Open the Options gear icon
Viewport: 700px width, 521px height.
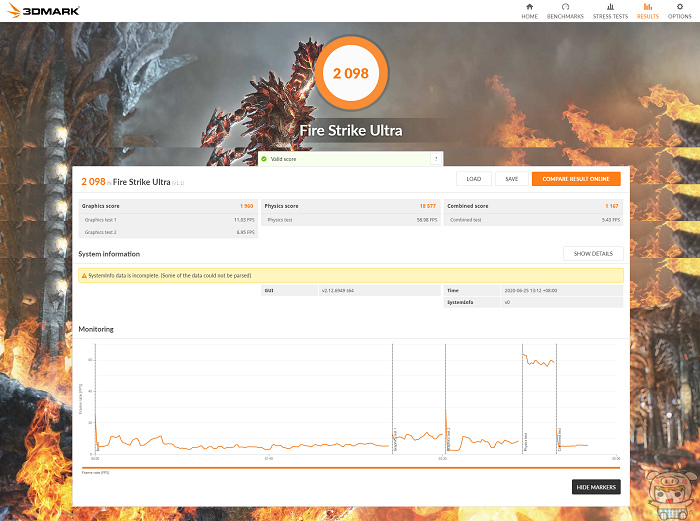(x=680, y=7)
